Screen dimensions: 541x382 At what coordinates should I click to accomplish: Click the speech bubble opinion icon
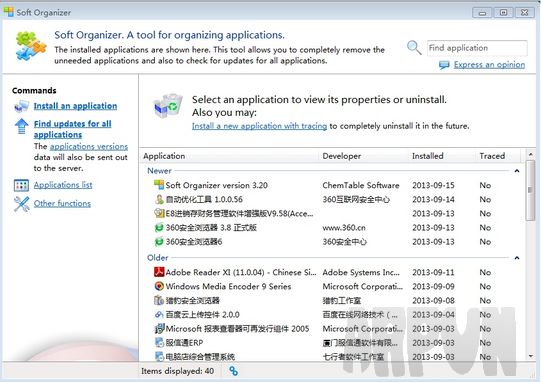coord(444,65)
